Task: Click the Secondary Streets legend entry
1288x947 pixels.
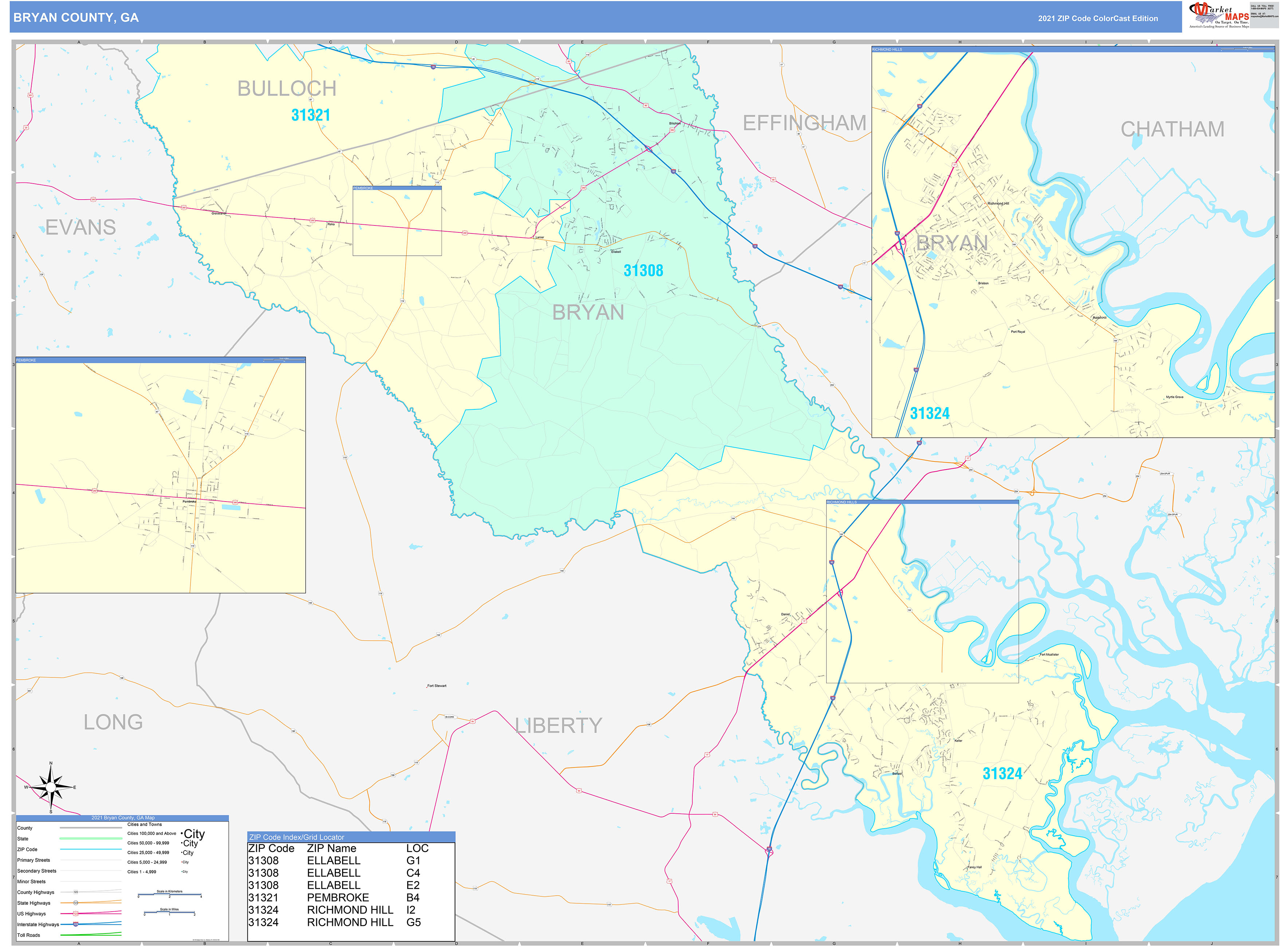Action: pyautogui.click(x=69, y=871)
